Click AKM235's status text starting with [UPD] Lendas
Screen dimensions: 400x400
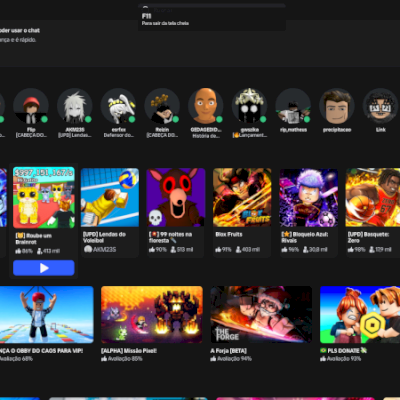(x=75, y=135)
